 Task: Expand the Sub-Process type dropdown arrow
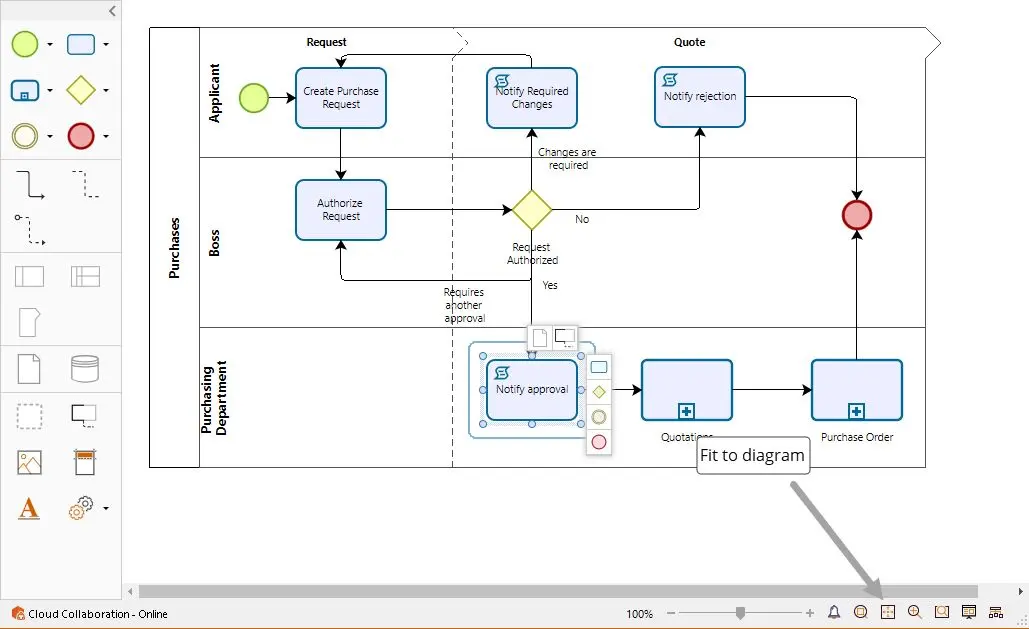pyautogui.click(x=50, y=91)
